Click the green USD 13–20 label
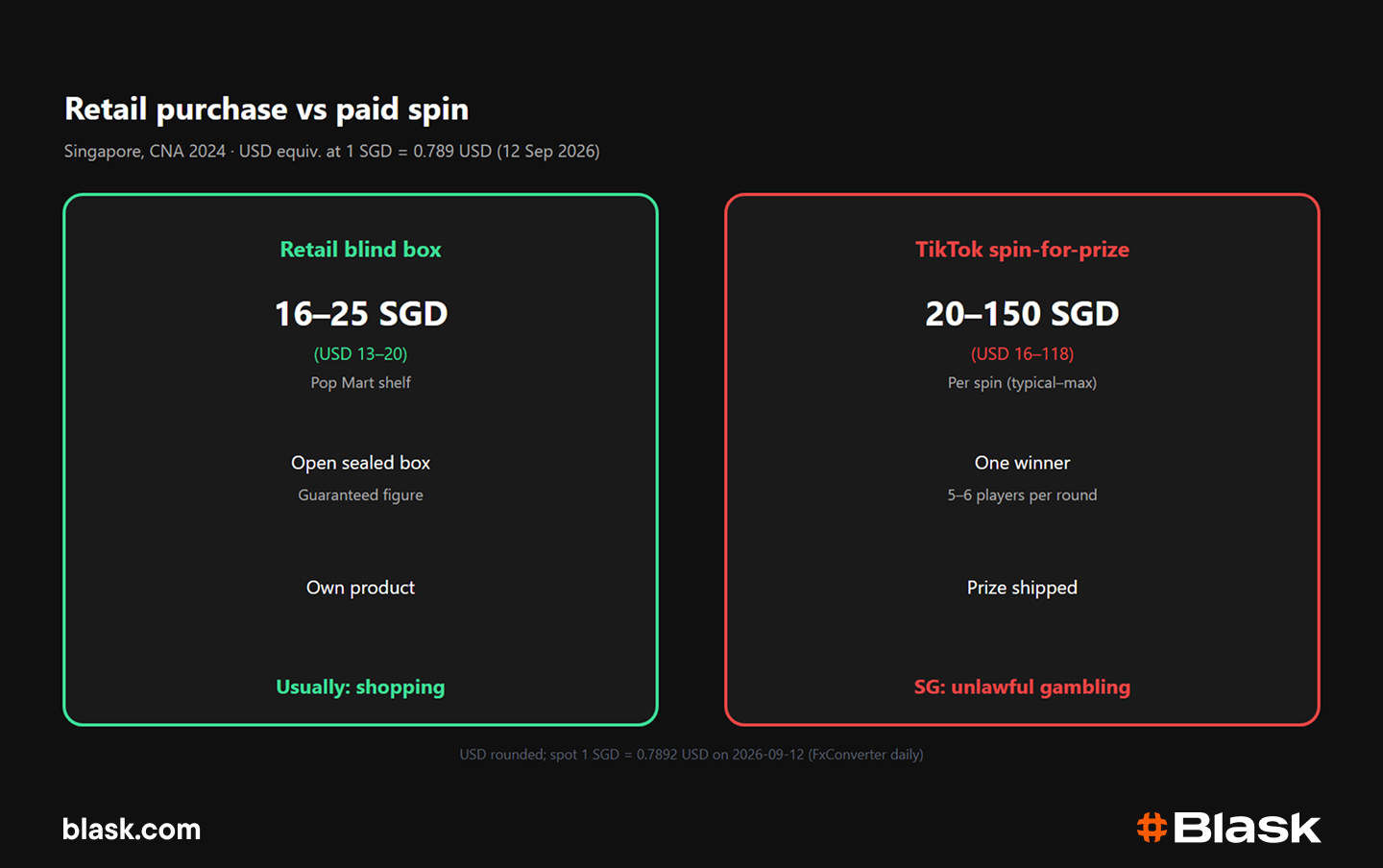The width and height of the screenshot is (1383, 868). [360, 354]
